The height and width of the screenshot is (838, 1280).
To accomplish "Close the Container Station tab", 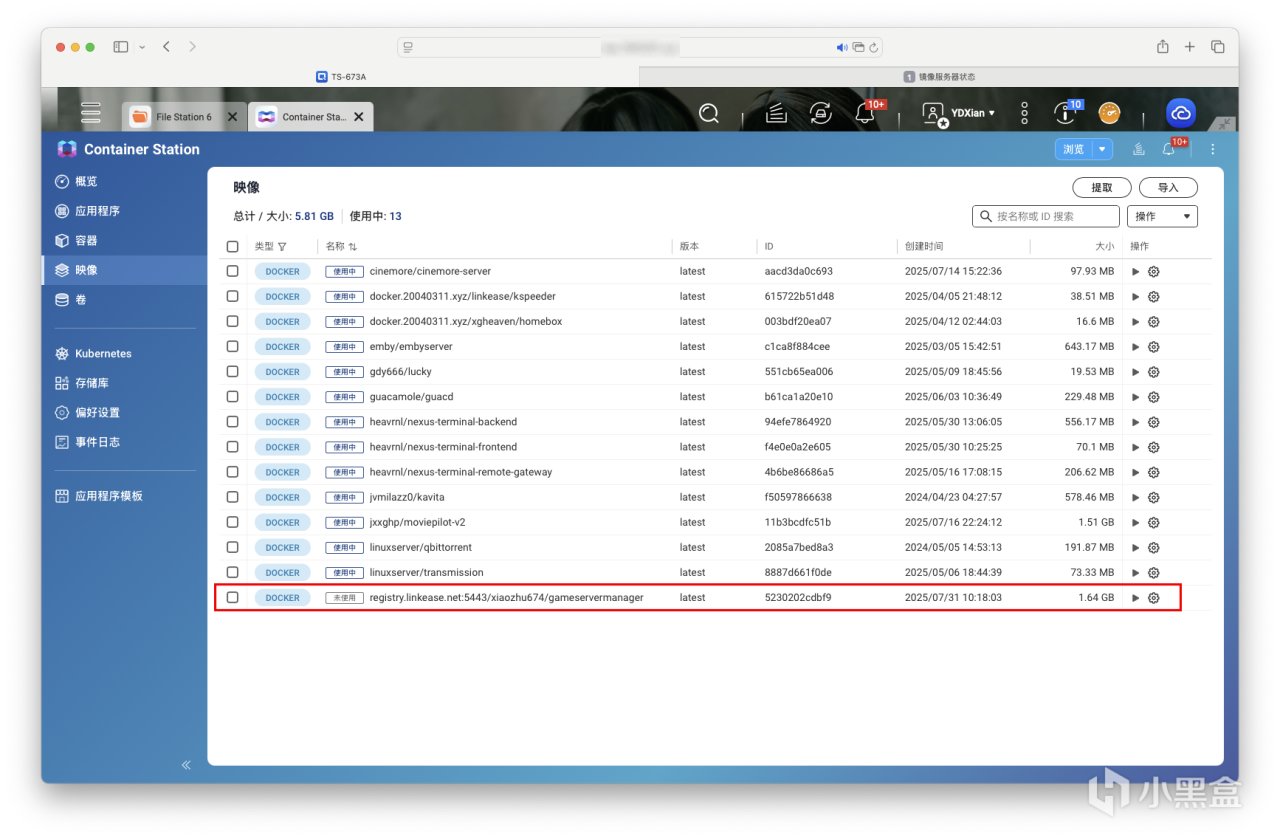I will pyautogui.click(x=358, y=117).
